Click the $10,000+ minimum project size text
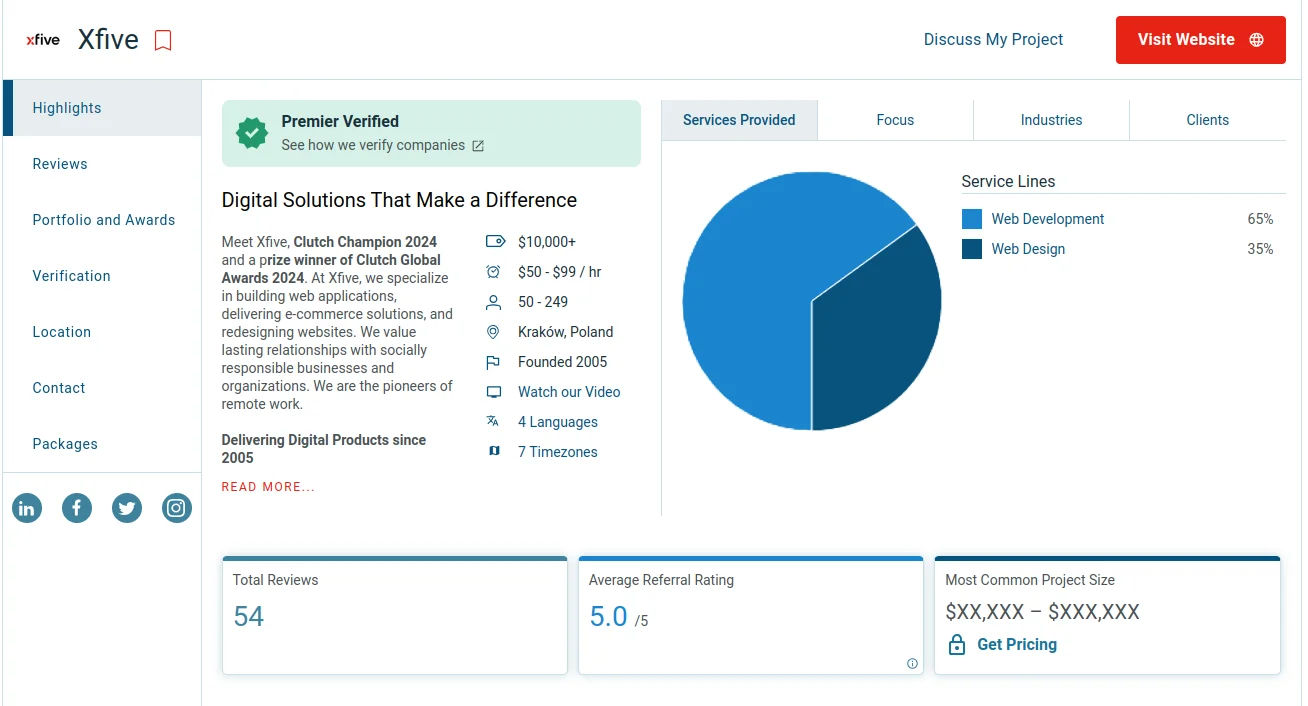 (547, 242)
